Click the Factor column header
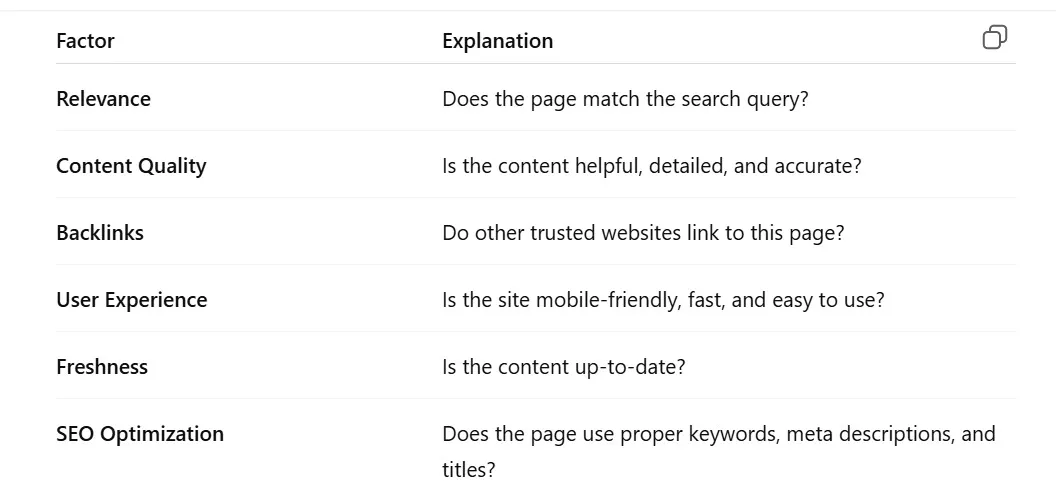Screen dimensions: 1056x487 pyautogui.click(x=86, y=41)
